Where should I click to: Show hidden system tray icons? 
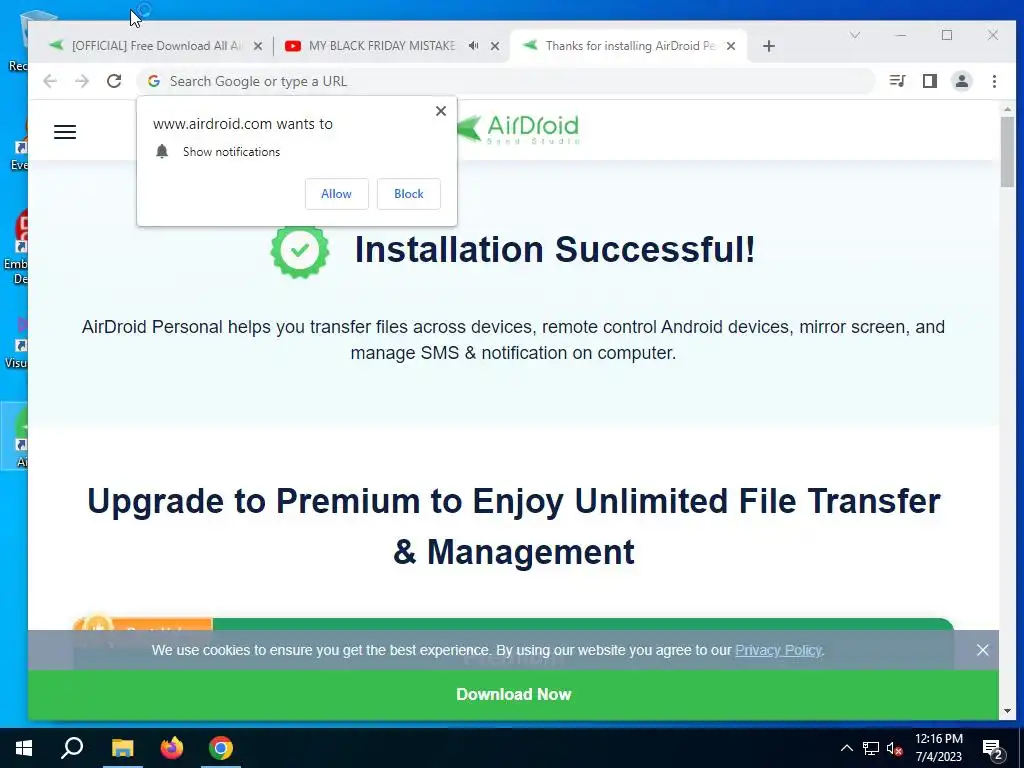tap(846, 748)
